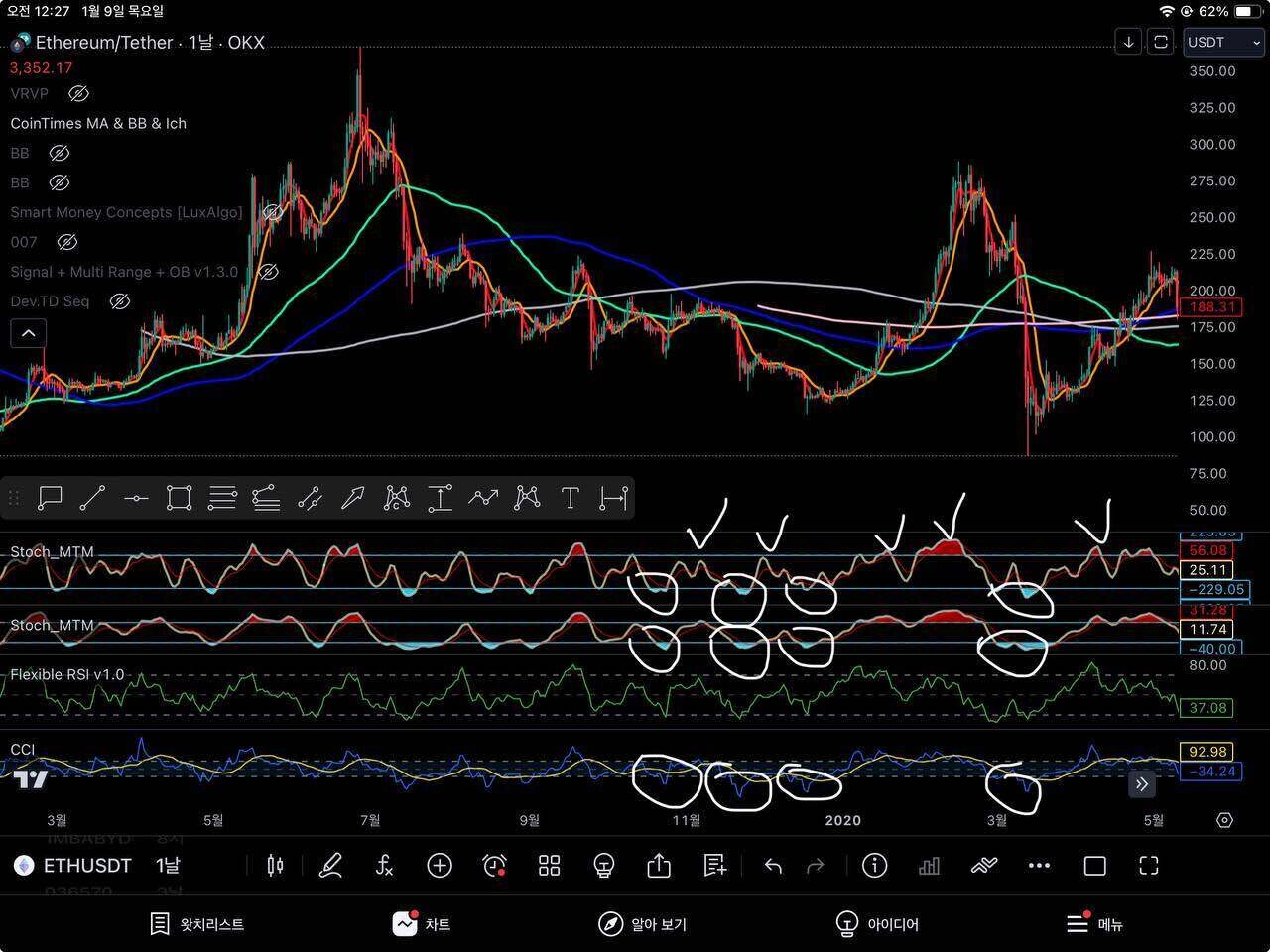Open the 1날 timeframe selector
This screenshot has width=1270, height=952.
click(168, 866)
